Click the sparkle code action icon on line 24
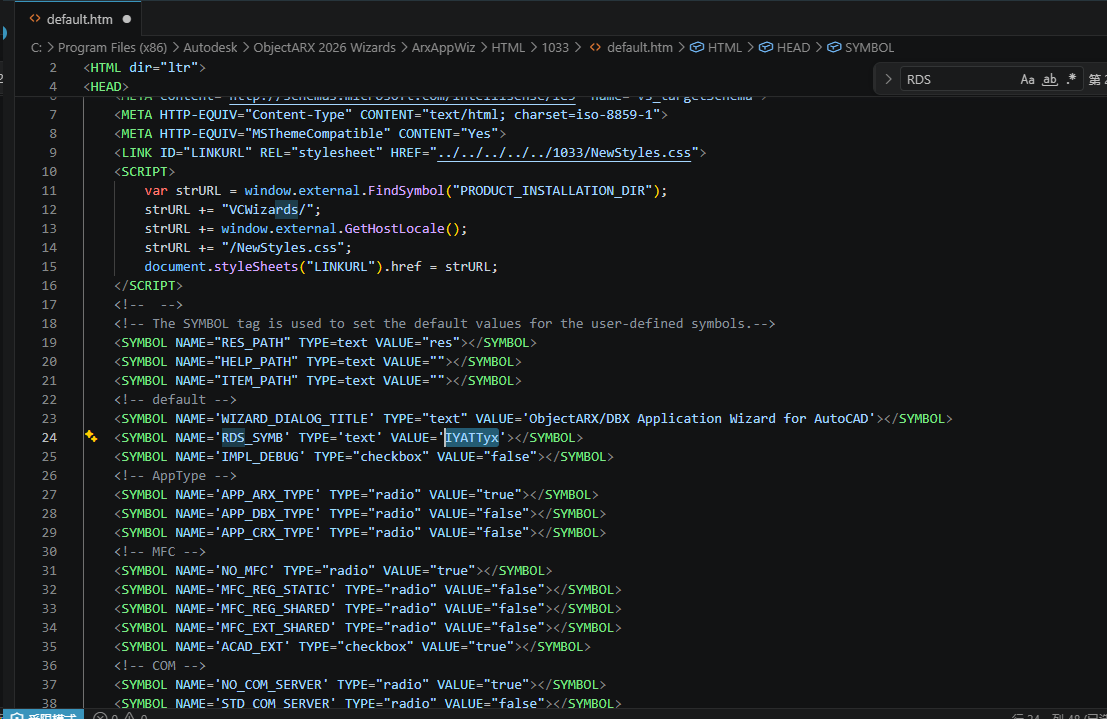 pyautogui.click(x=91, y=437)
